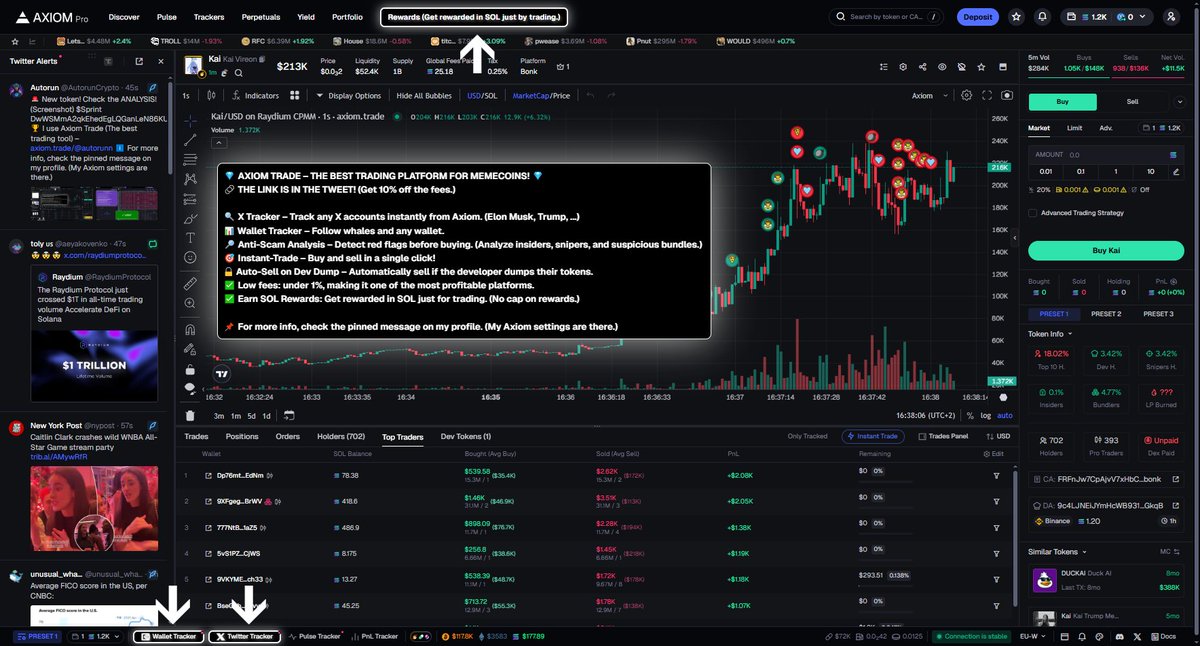Click the Buy Kai button
This screenshot has height=646, width=1200.
point(1105,249)
